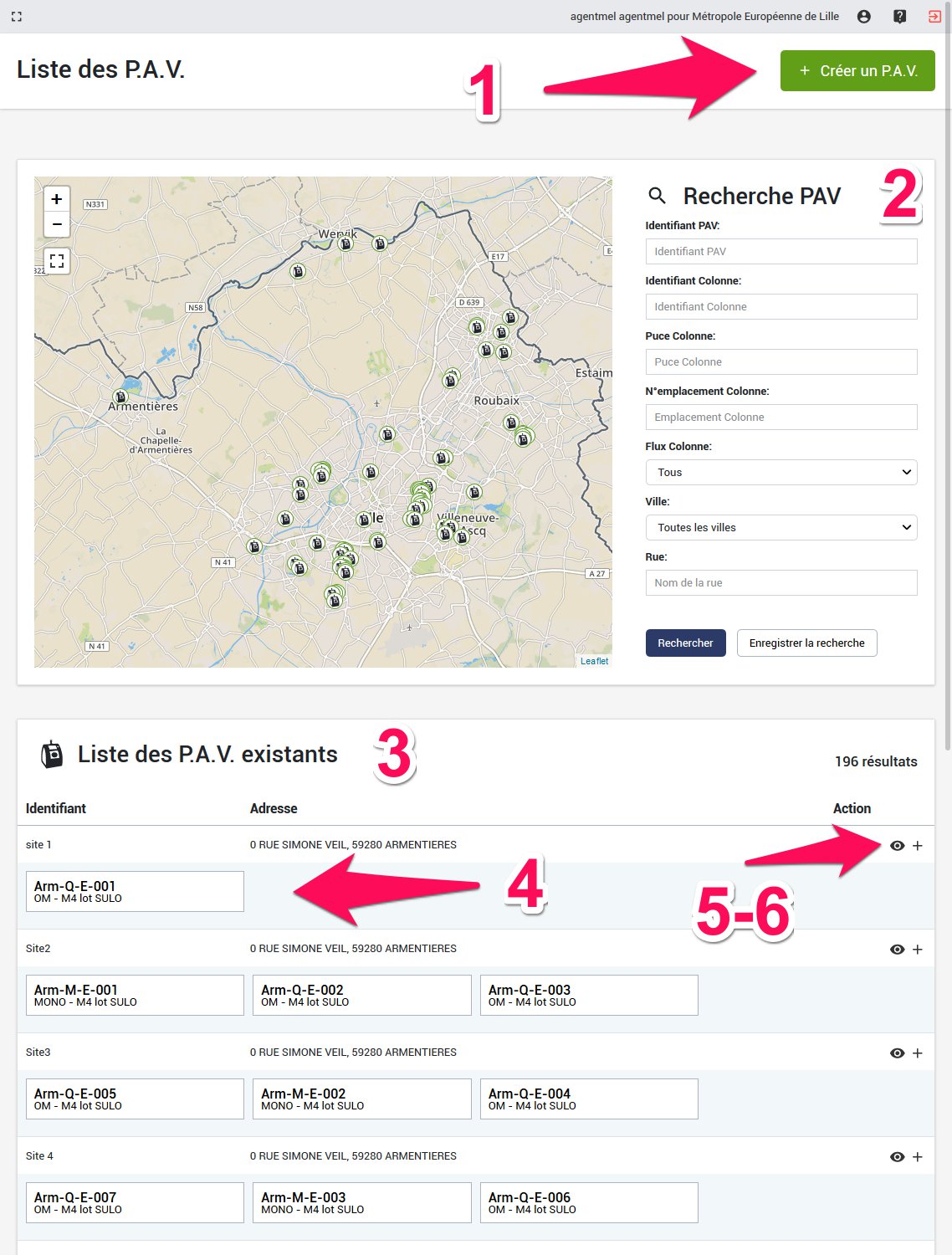Image resolution: width=952 pixels, height=1255 pixels.
Task: Zoom in on the map
Action: point(57,199)
